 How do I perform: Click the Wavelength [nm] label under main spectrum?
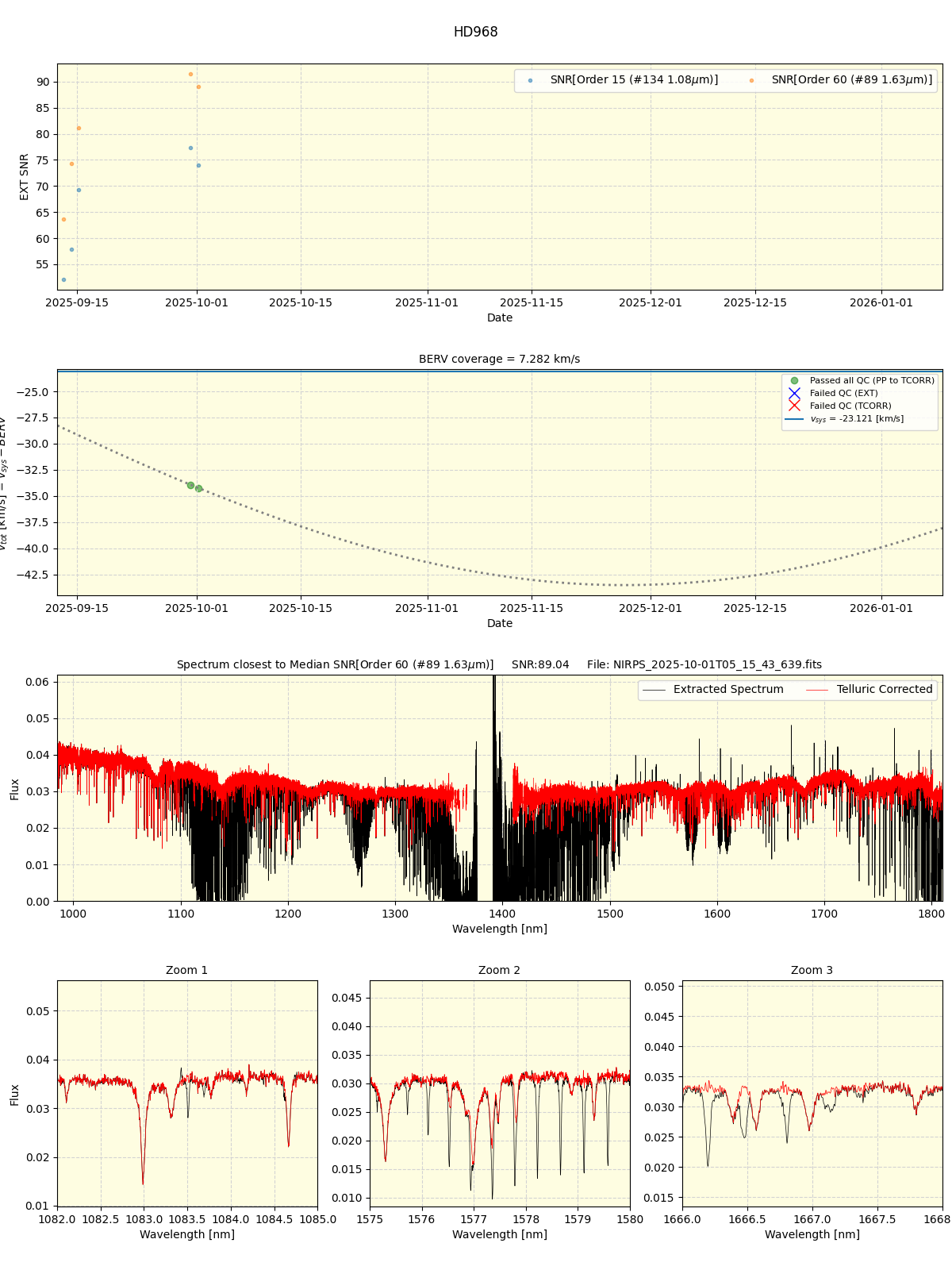coord(499,929)
